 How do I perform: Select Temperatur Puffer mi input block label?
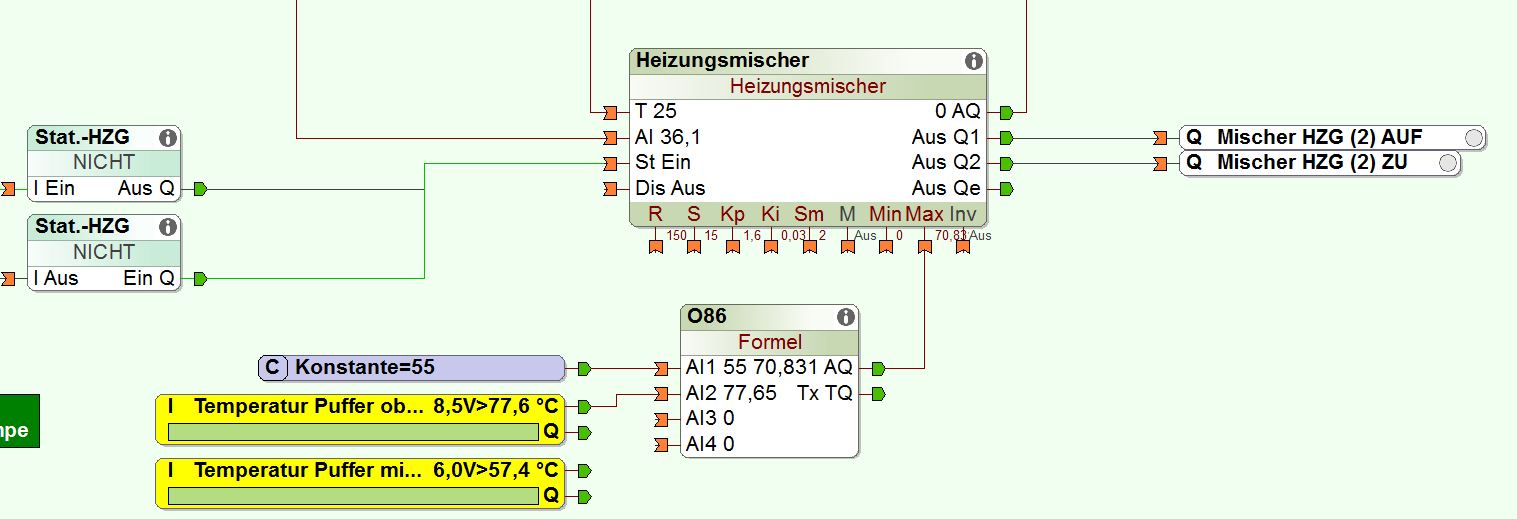(x=309, y=470)
